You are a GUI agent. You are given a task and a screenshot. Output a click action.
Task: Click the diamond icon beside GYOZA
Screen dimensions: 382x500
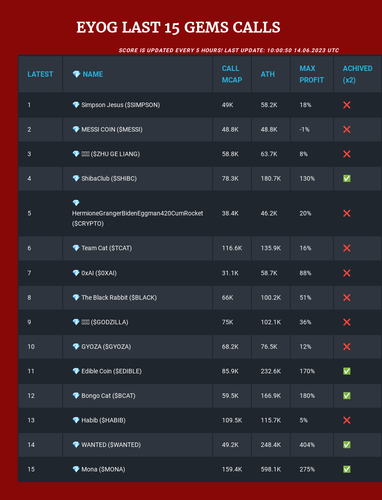[76, 347]
